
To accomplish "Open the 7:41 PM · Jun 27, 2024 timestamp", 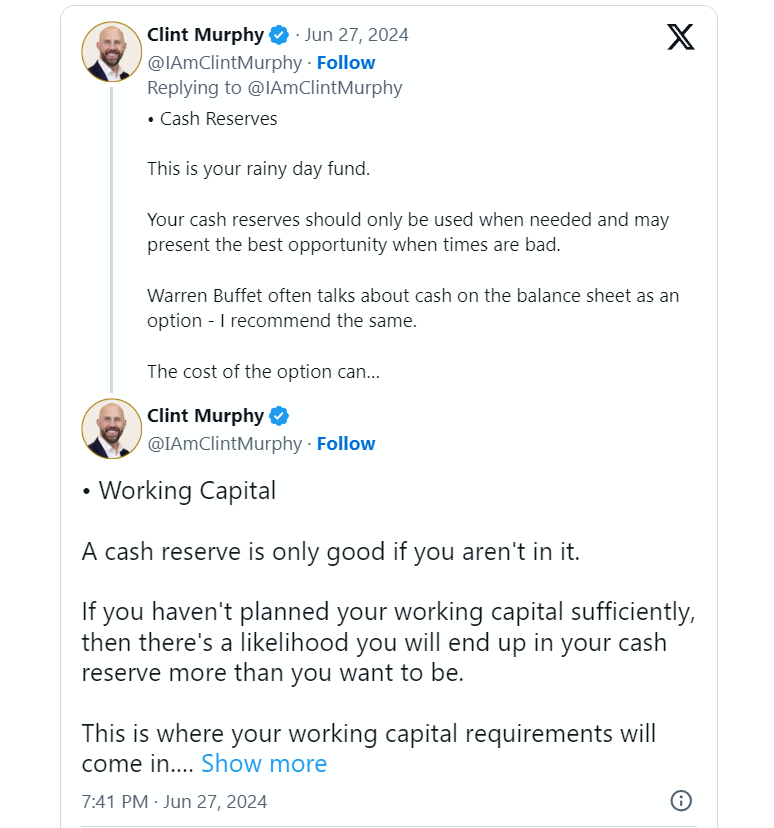I will click(x=174, y=802).
